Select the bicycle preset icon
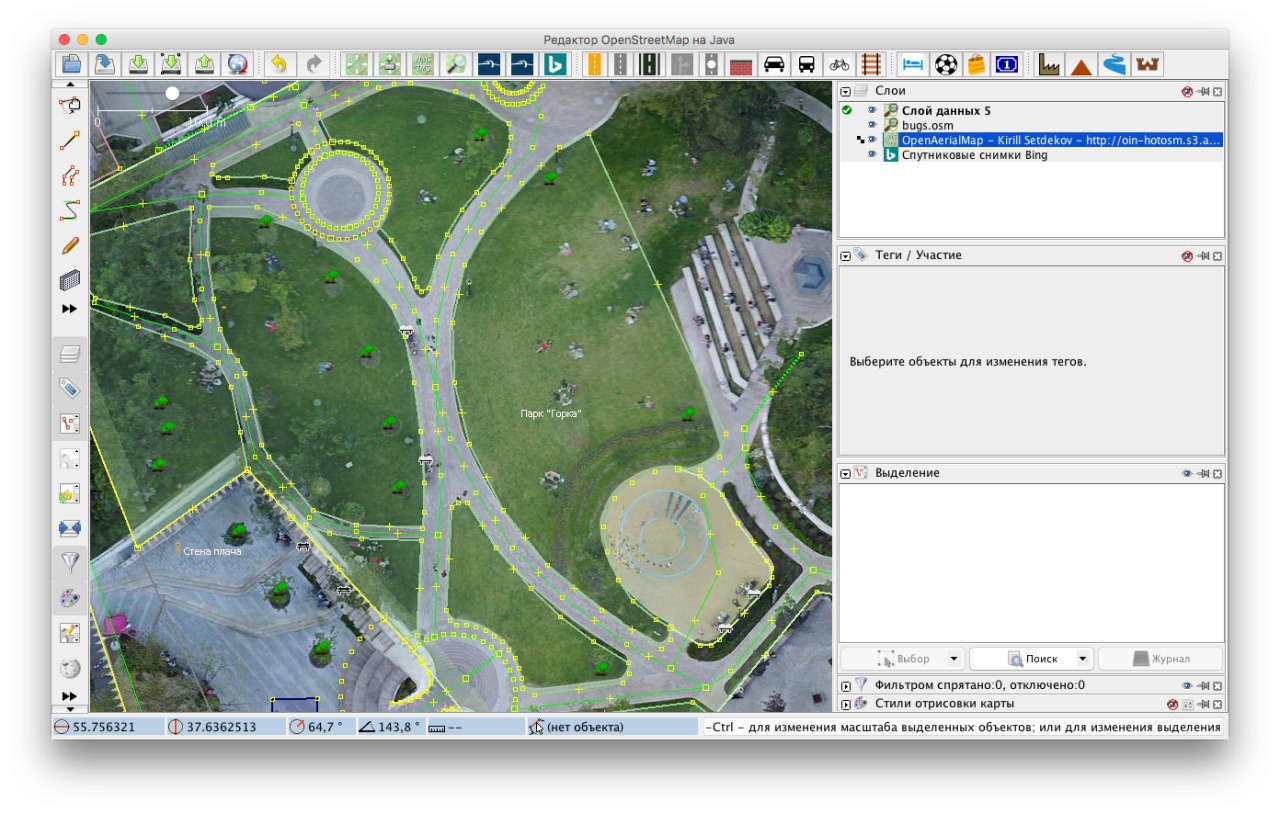The width and height of the screenshot is (1280, 813). point(839,64)
